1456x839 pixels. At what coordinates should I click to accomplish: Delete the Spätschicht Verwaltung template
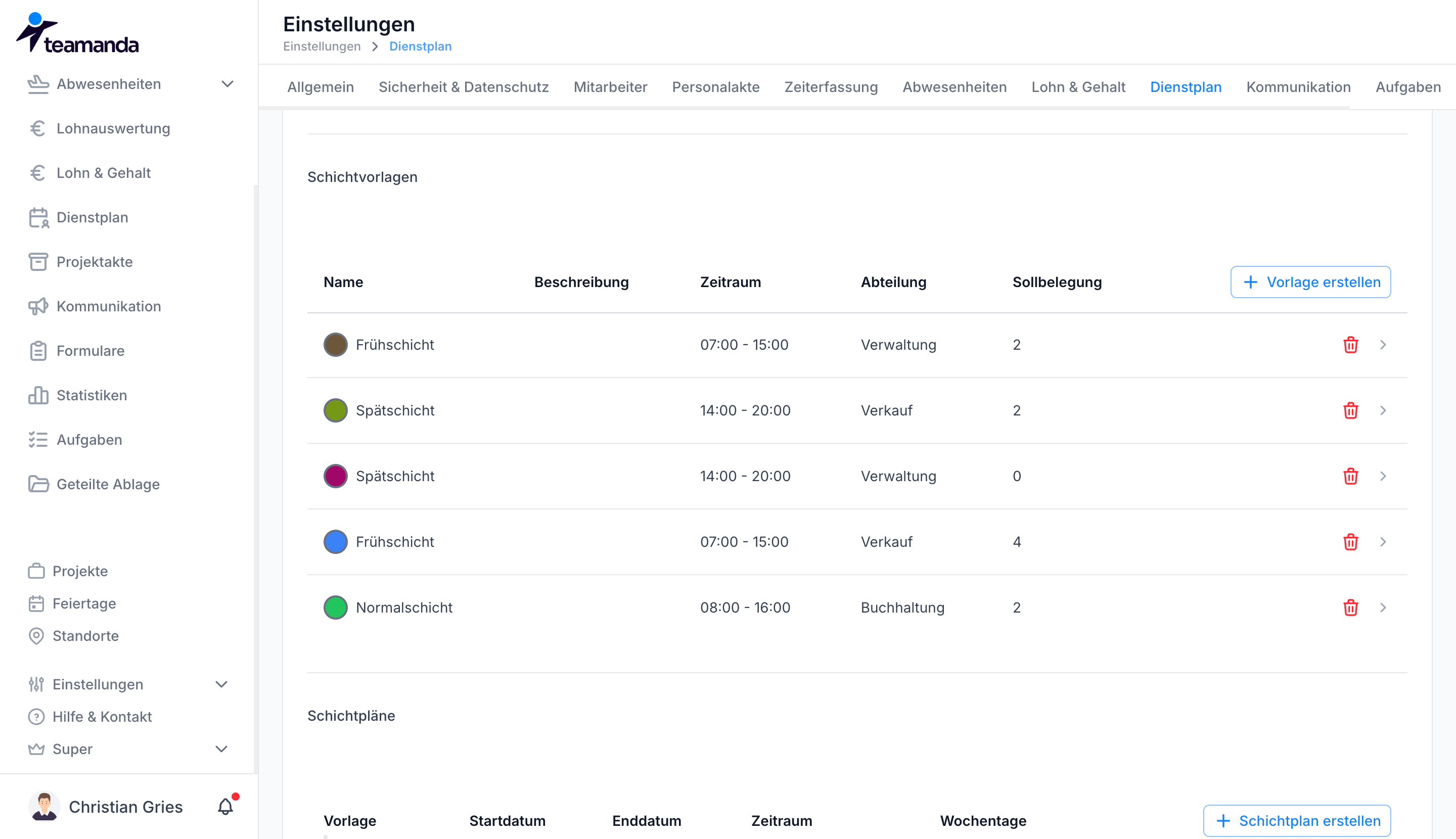point(1350,476)
